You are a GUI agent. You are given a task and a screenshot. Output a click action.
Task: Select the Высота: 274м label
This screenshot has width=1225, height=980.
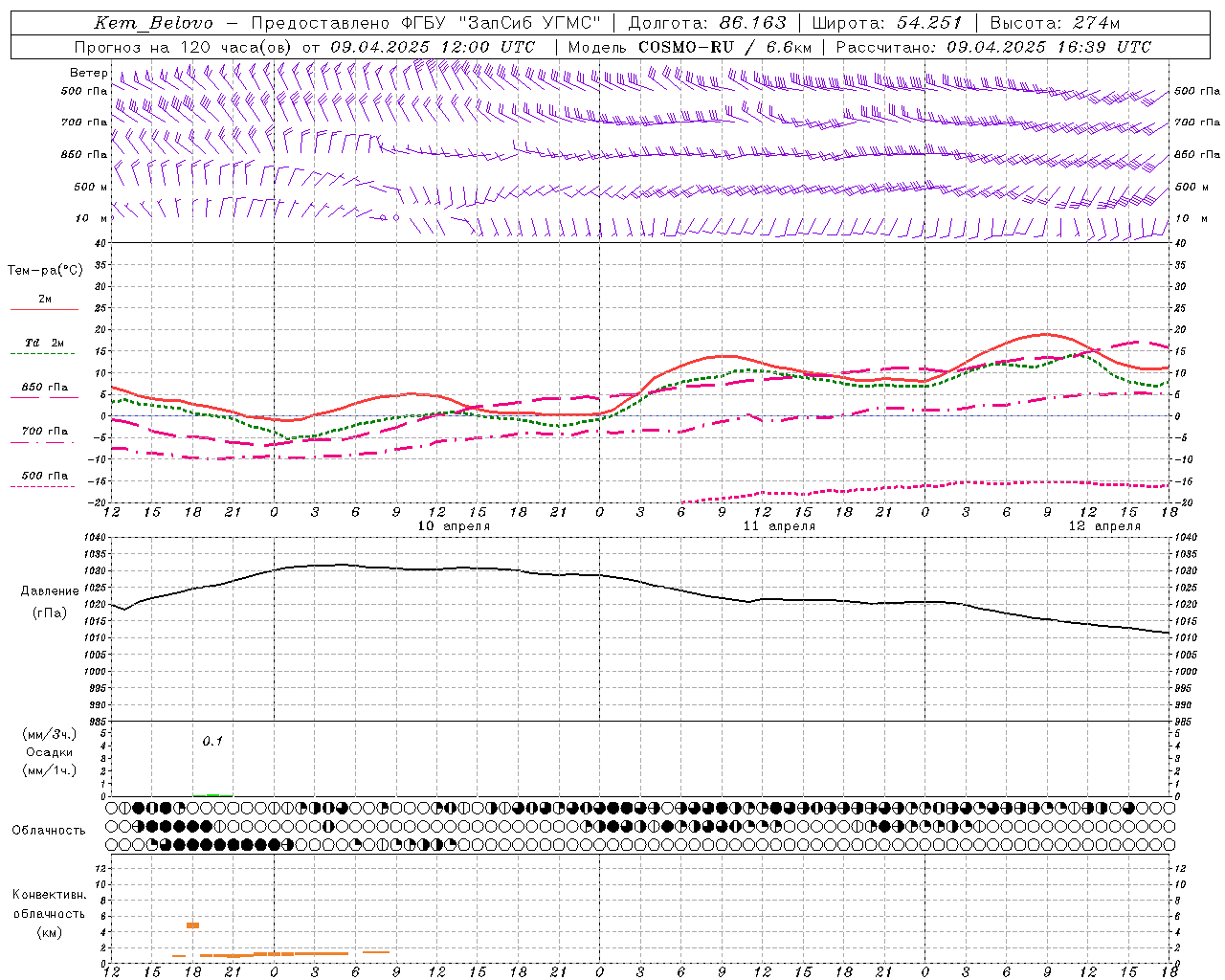point(1055,23)
